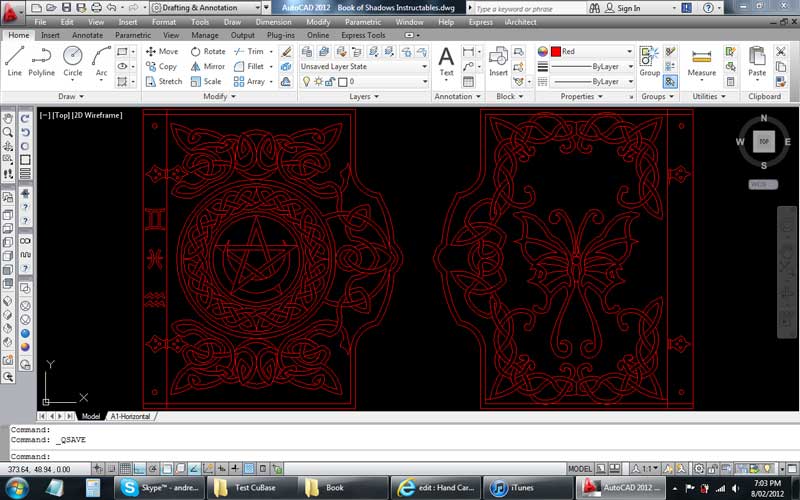800x500 pixels.
Task: Select the Line drawing tool
Action: (x=14, y=61)
